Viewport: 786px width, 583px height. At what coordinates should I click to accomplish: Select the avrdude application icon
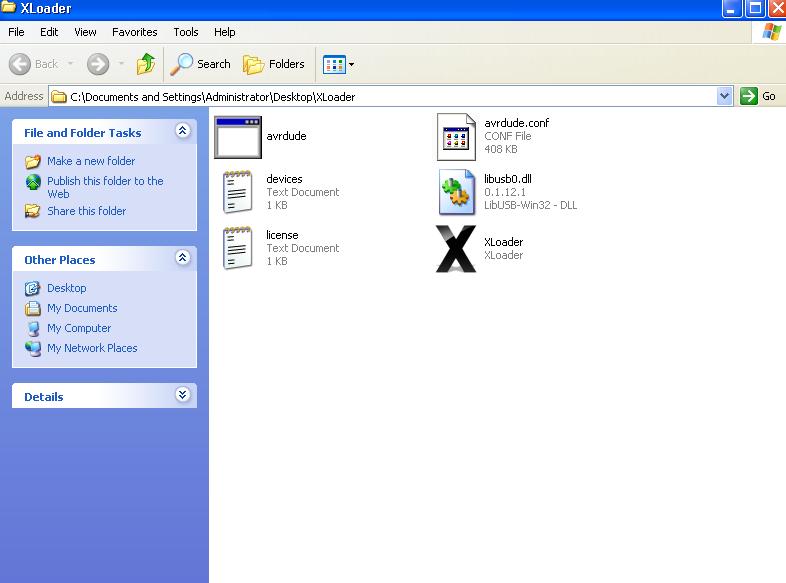[x=238, y=137]
